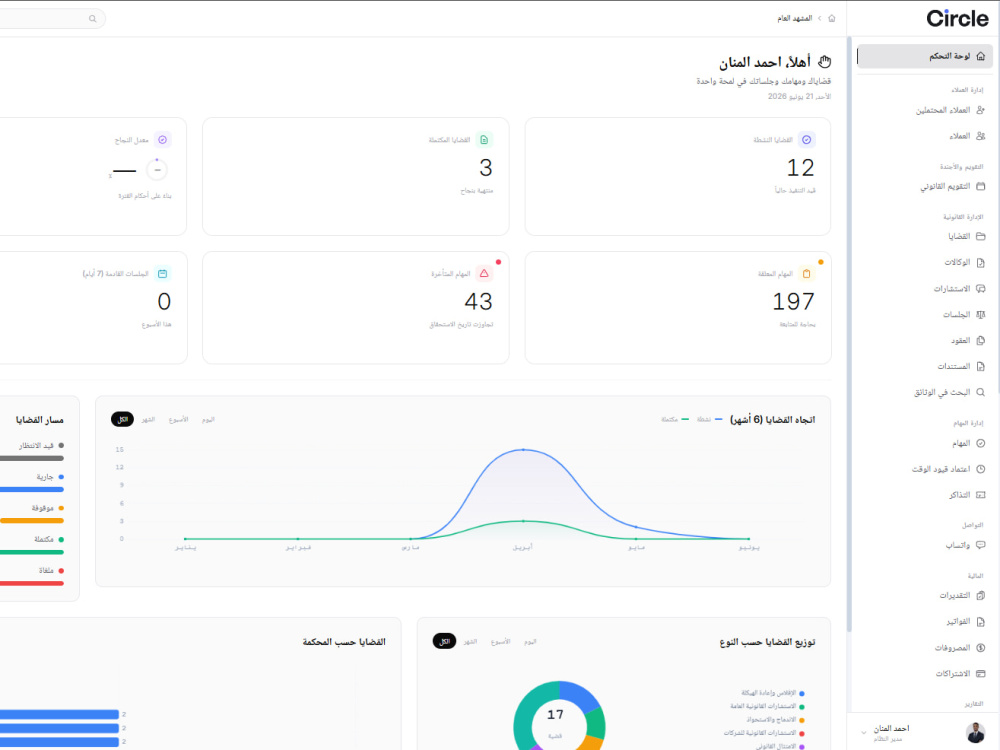Switch case type distribution to الأسبوع

[501, 642]
